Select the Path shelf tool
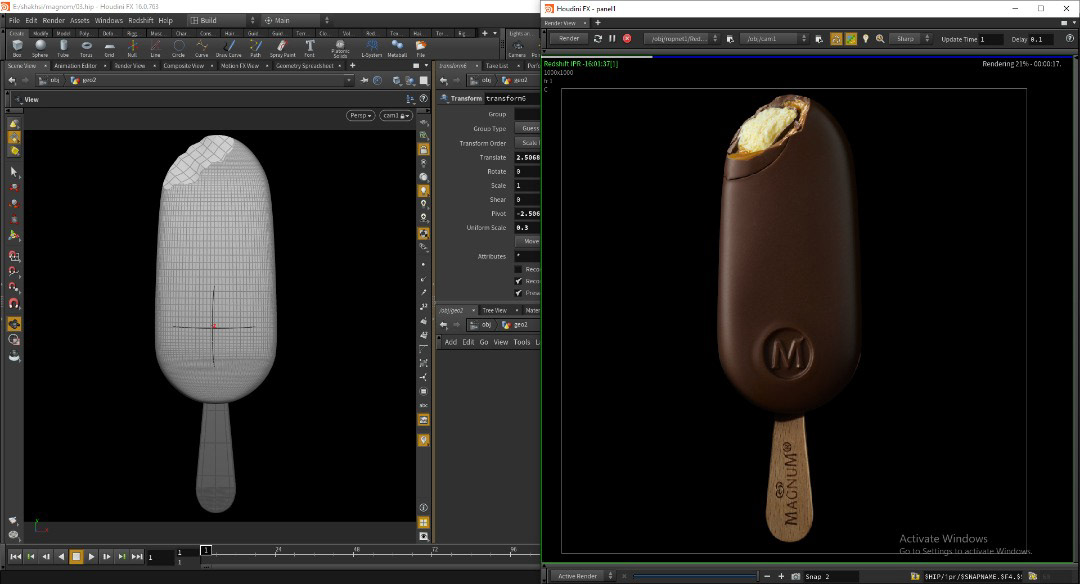The height and width of the screenshot is (584, 1080). [256, 48]
